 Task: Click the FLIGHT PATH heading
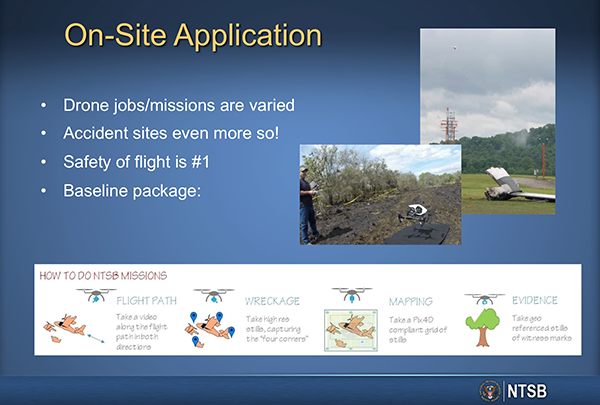(147, 300)
